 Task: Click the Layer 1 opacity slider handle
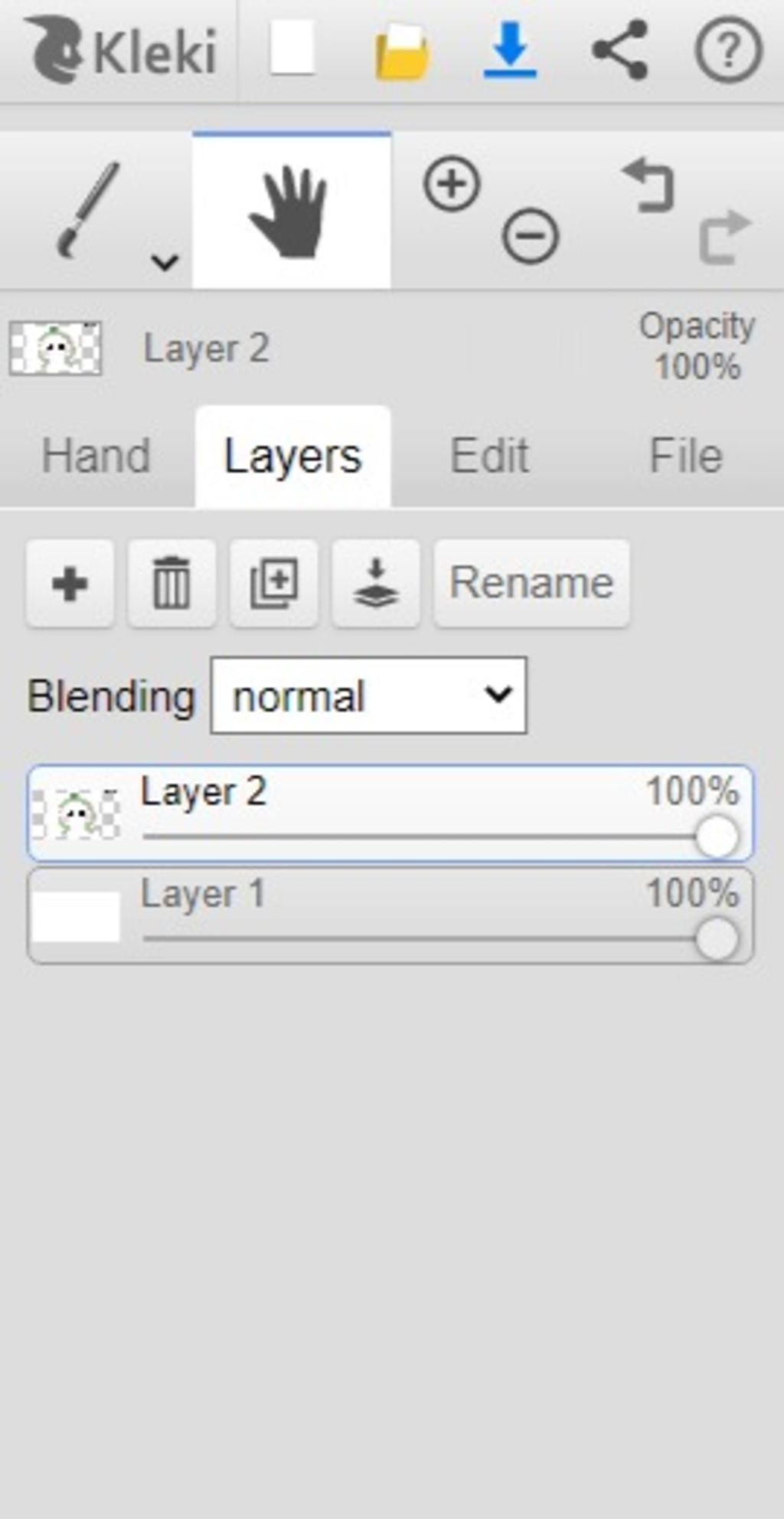click(717, 938)
